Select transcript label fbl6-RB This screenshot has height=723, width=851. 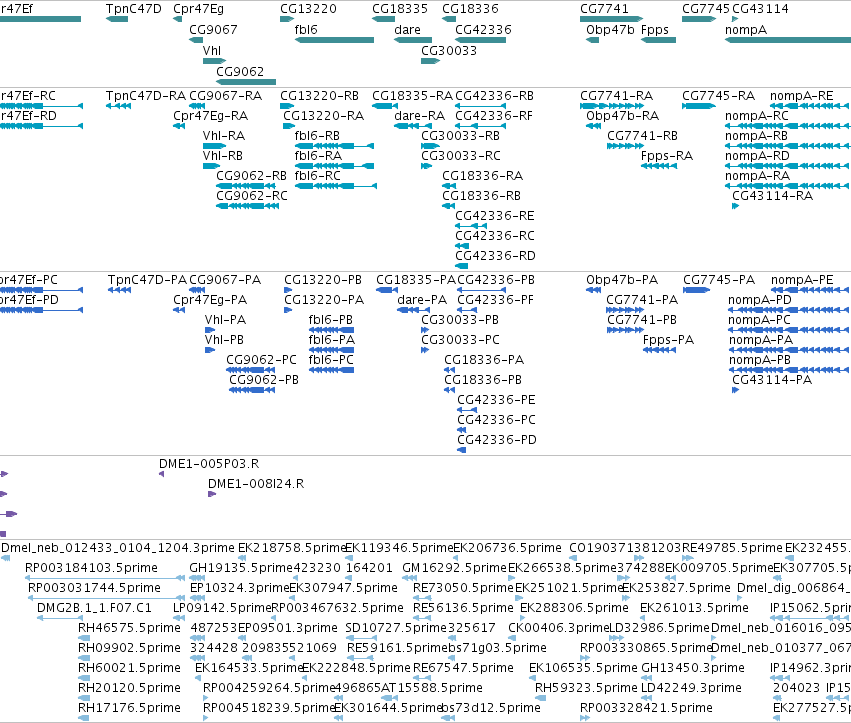[x=317, y=136]
